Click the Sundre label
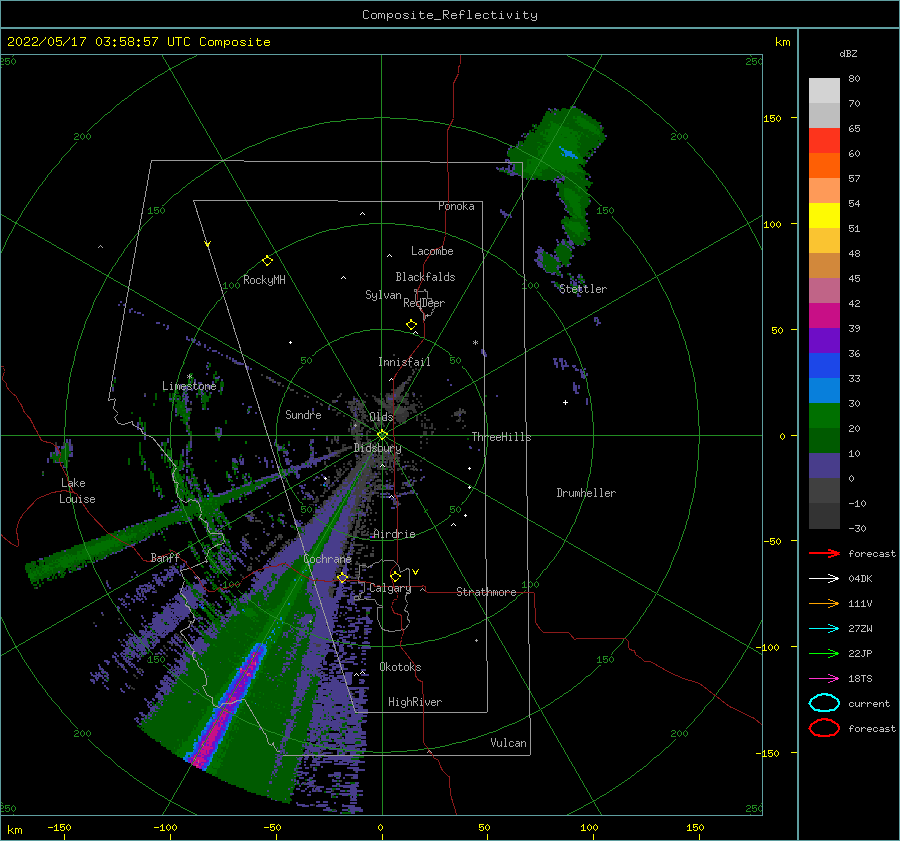Screen dimensions: 900x841 coord(303,414)
